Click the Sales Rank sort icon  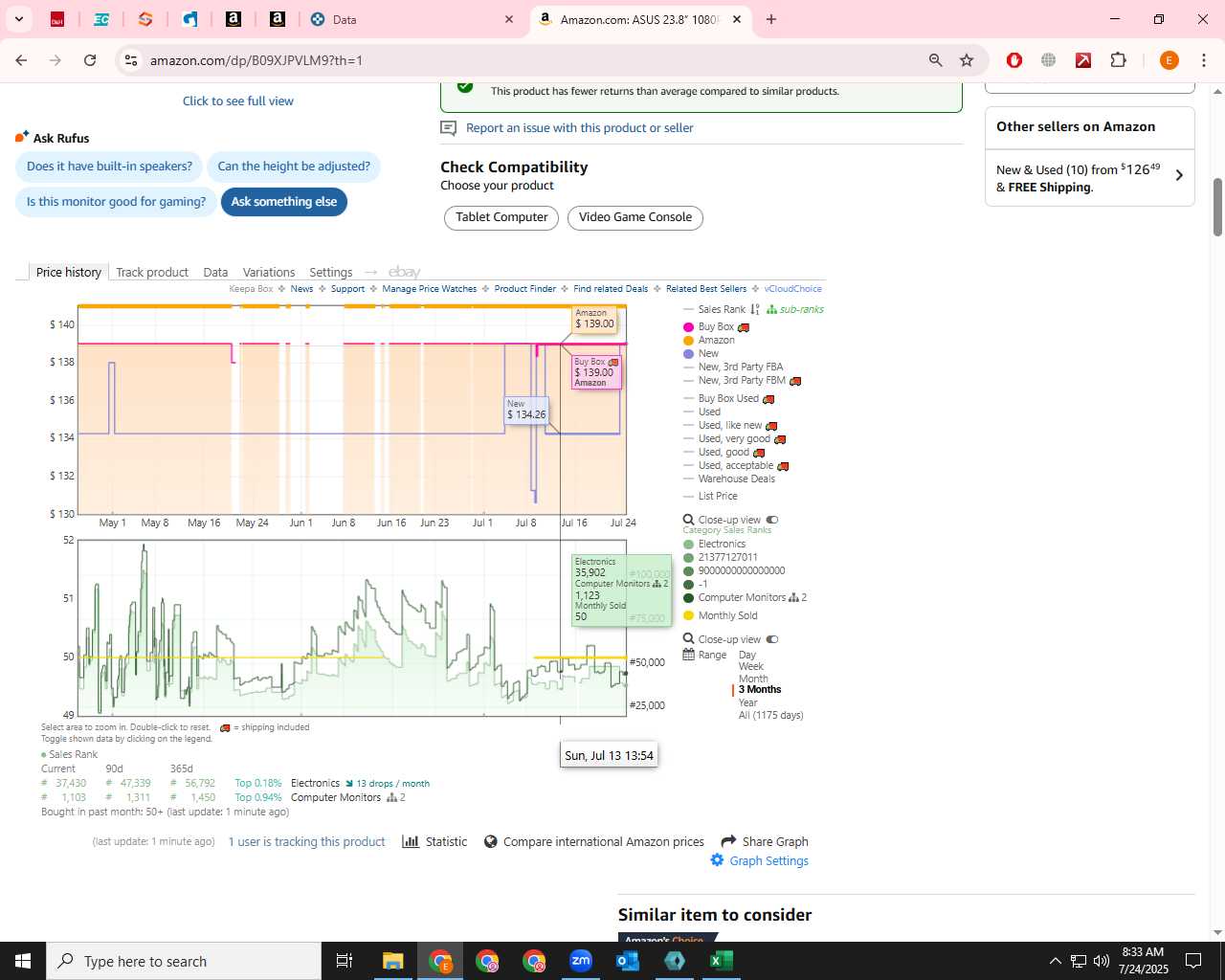pos(755,309)
